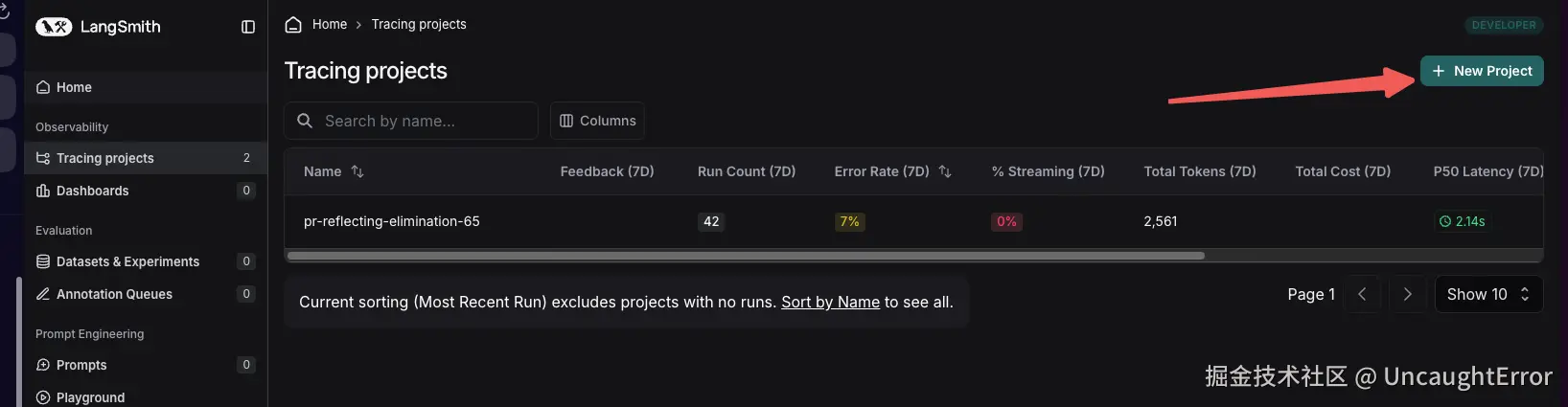
Task: Open the Show 10 page size dropdown
Action: point(1488,294)
